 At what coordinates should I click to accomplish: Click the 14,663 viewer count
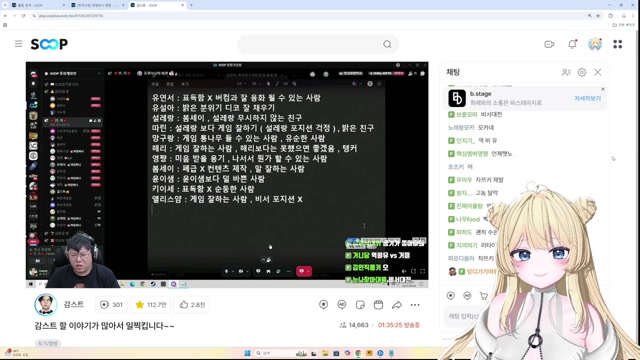click(354, 325)
